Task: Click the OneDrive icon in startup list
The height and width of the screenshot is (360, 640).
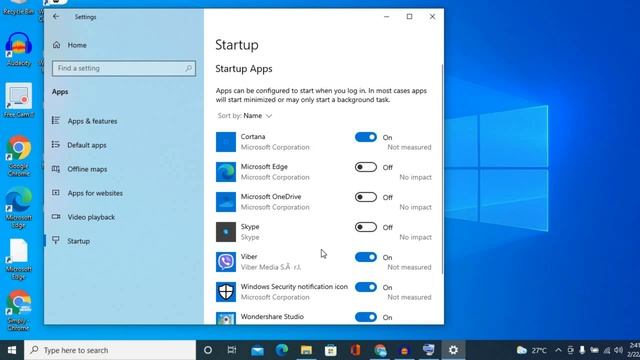Action: click(x=226, y=202)
